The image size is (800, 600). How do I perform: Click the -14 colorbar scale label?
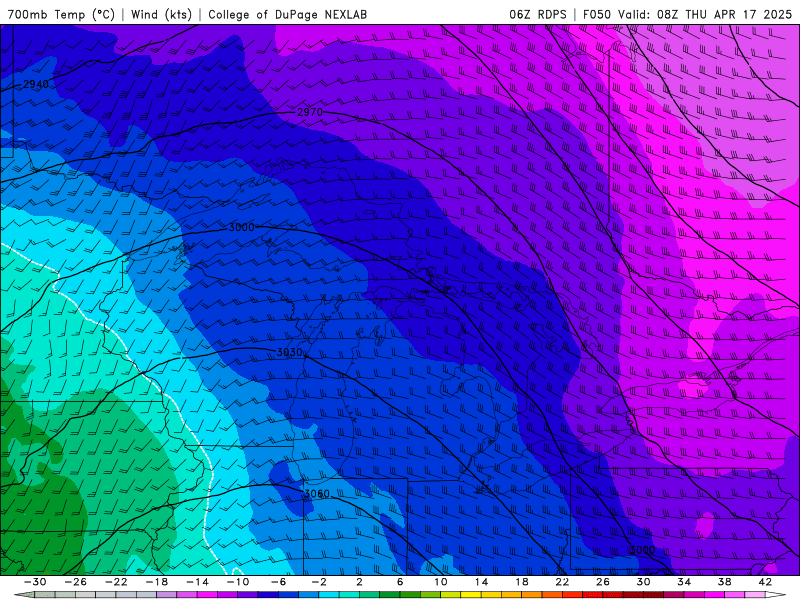click(x=197, y=582)
